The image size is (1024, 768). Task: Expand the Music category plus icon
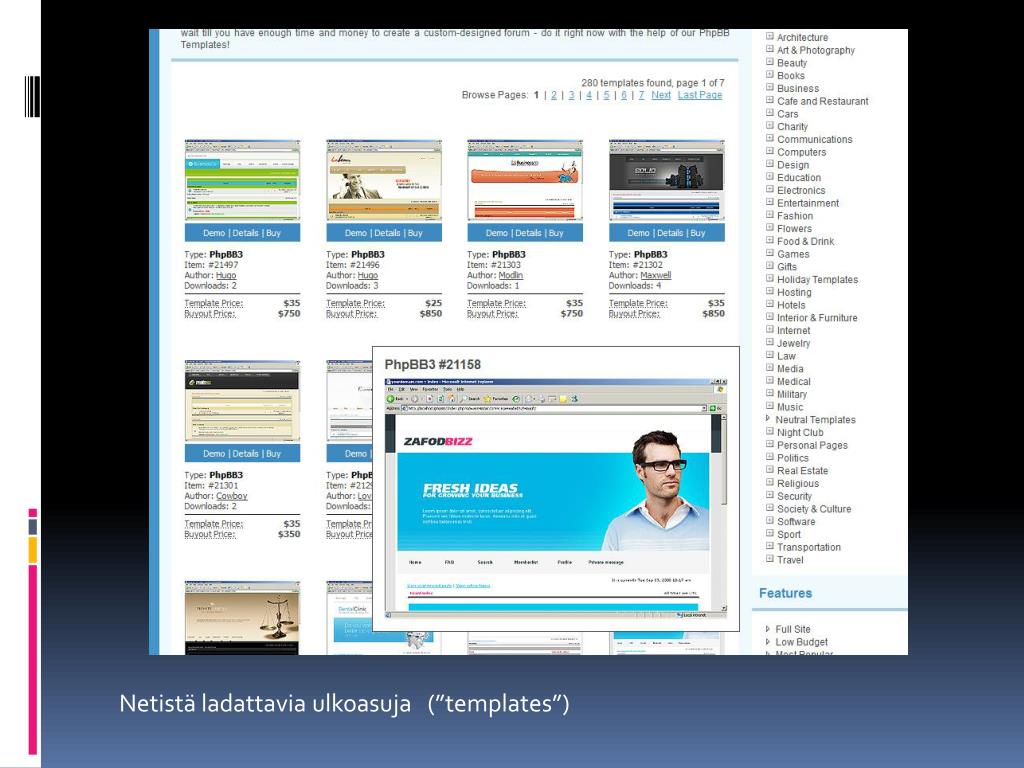pyautogui.click(x=769, y=406)
